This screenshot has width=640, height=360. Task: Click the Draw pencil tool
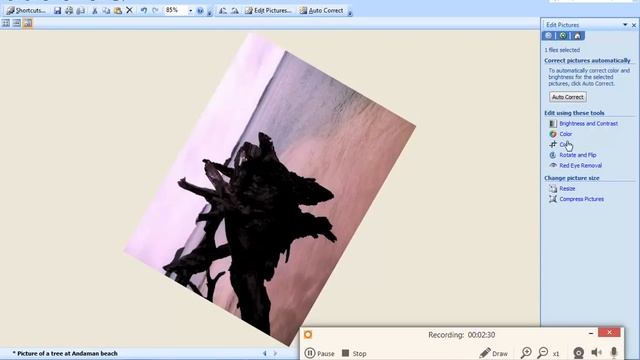point(493,353)
